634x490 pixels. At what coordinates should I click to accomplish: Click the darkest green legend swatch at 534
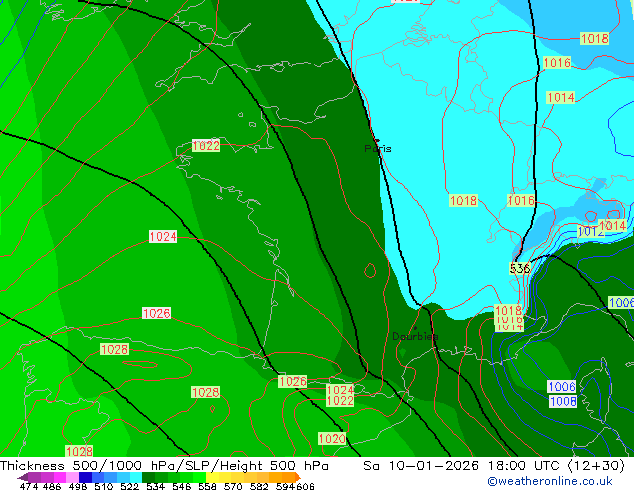148,477
